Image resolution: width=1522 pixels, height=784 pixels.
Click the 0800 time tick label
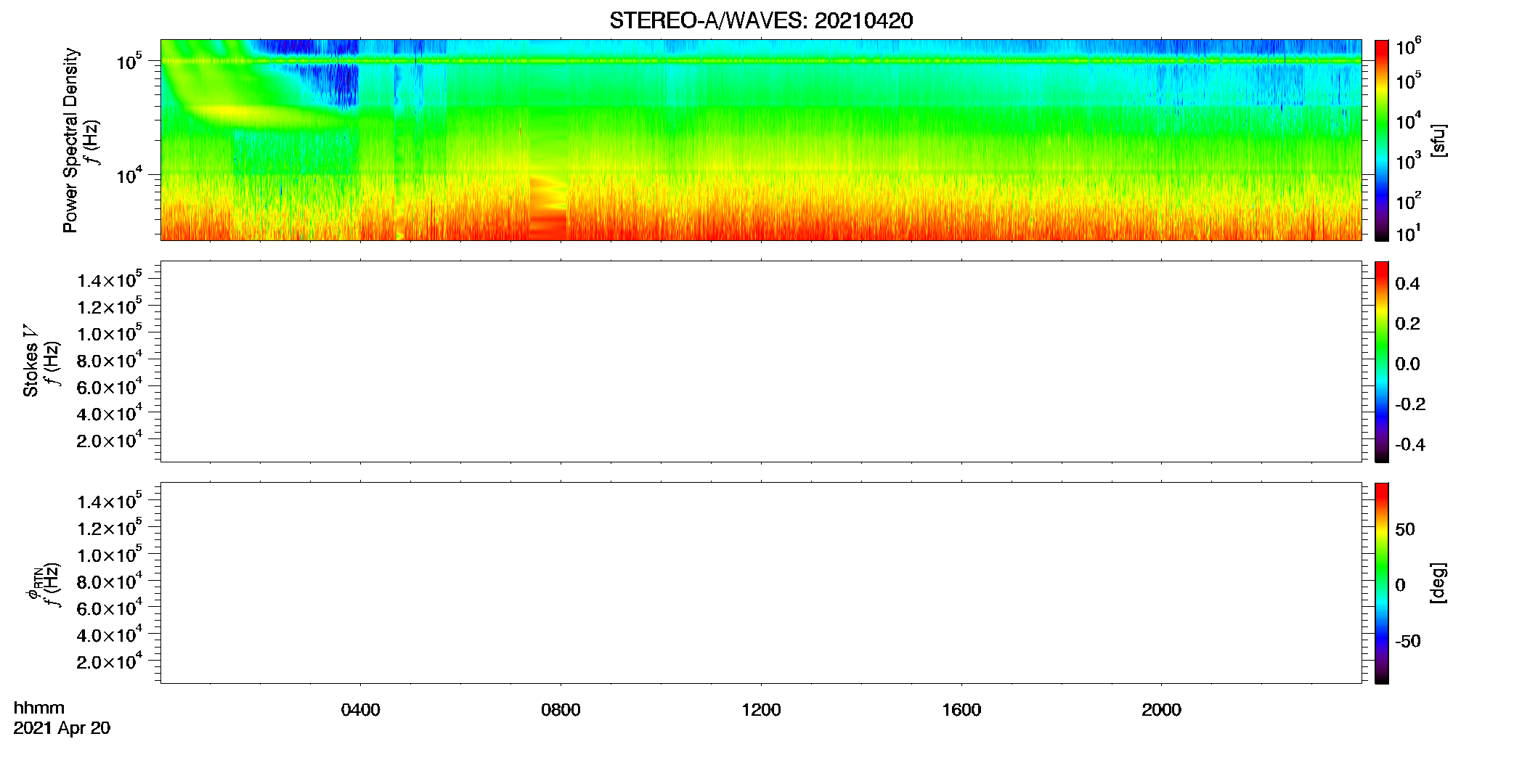pyautogui.click(x=561, y=710)
